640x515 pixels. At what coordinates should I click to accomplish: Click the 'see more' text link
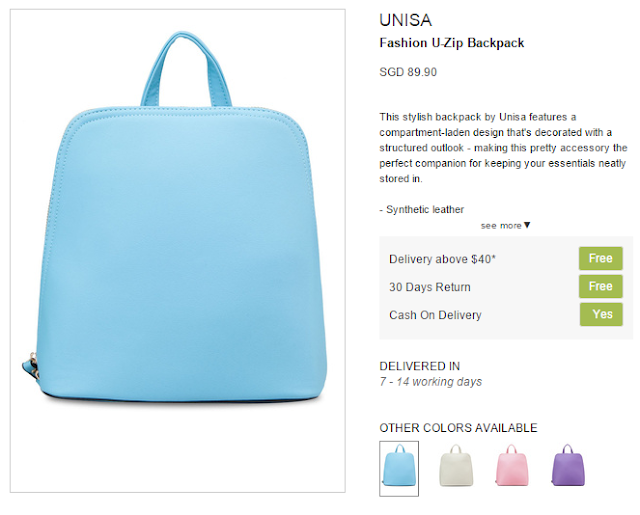[x=501, y=226]
